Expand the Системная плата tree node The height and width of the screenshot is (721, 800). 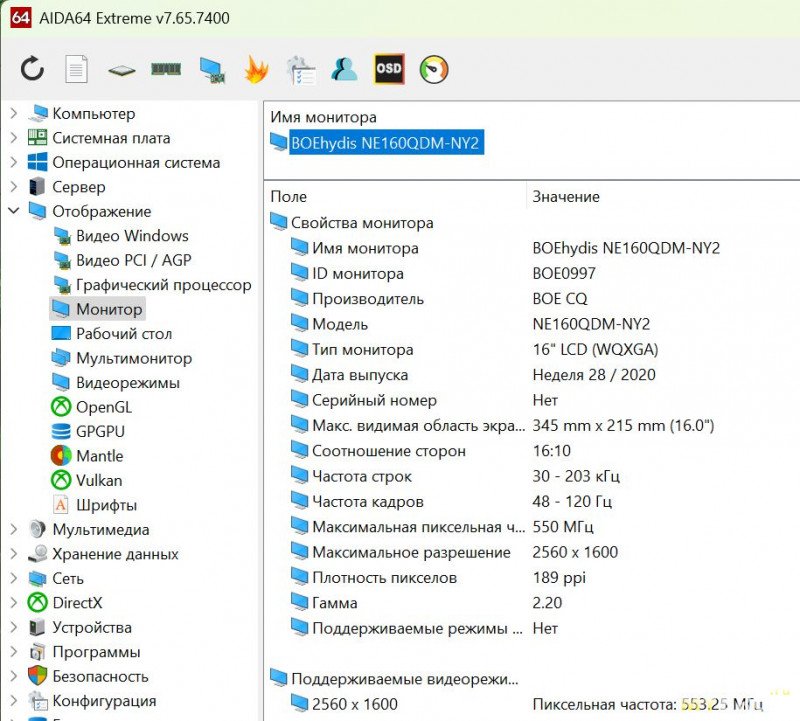[14, 137]
